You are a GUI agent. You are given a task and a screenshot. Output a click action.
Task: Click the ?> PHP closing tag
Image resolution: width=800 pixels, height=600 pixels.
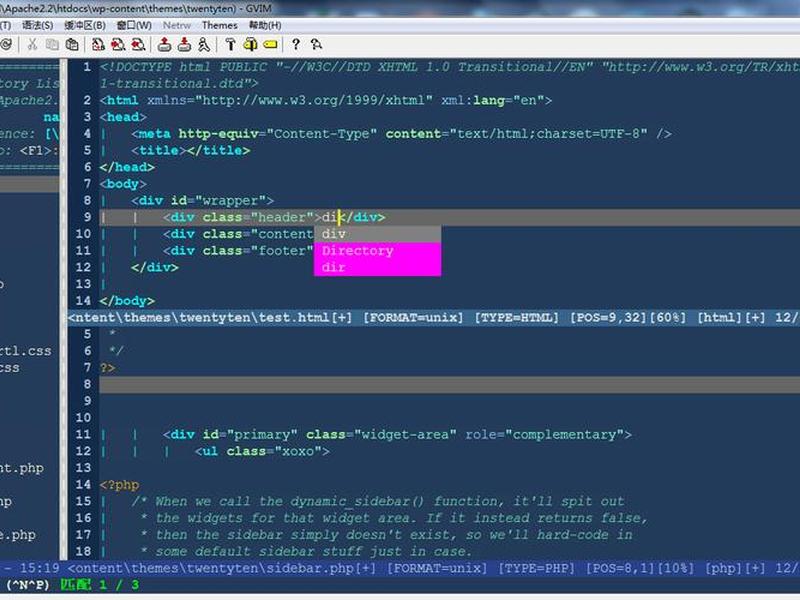click(x=107, y=368)
